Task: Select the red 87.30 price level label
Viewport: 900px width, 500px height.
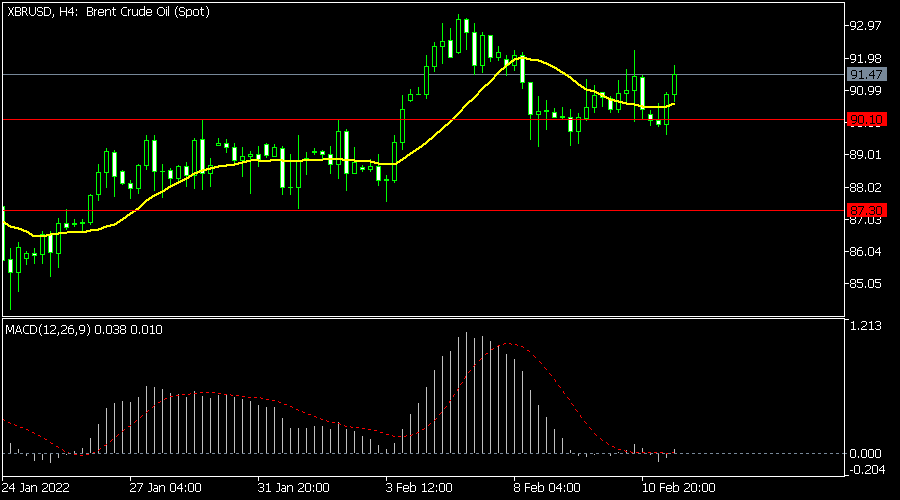Action: click(867, 210)
